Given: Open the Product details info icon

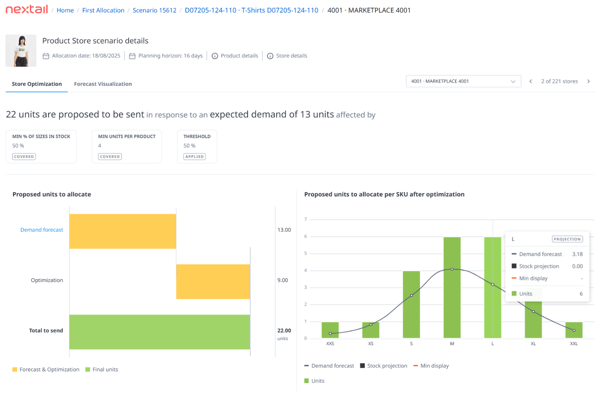Looking at the screenshot, I should pos(215,56).
